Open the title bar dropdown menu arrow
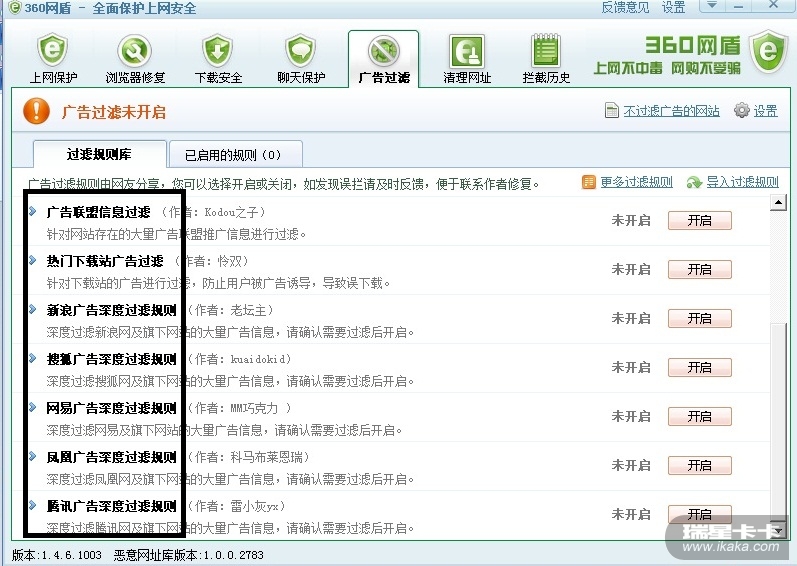The width and height of the screenshot is (797, 566). (x=712, y=5)
